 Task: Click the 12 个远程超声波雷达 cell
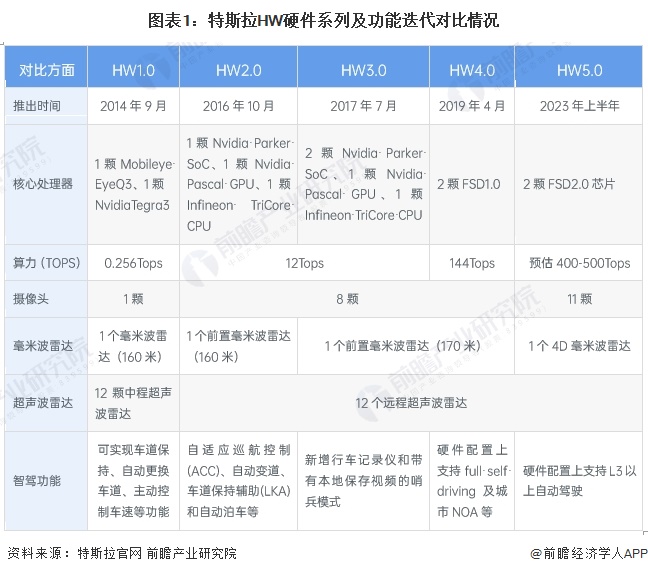coord(411,403)
